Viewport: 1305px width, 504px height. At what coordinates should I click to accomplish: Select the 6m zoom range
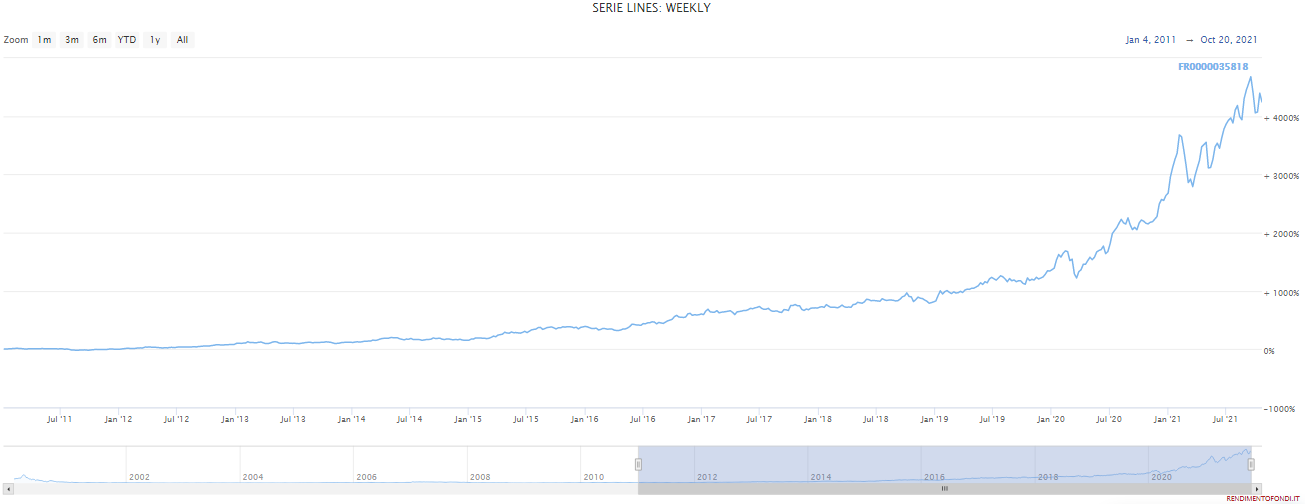pyautogui.click(x=99, y=40)
